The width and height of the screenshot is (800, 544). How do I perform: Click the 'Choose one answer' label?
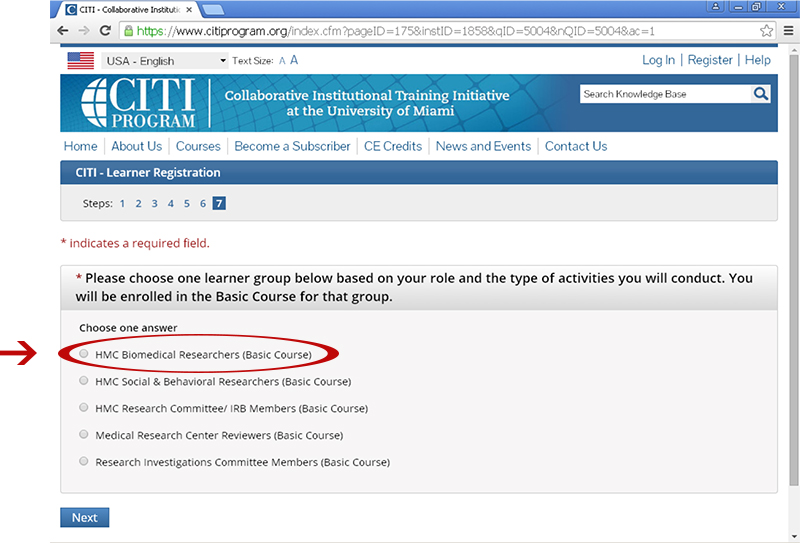pos(128,328)
